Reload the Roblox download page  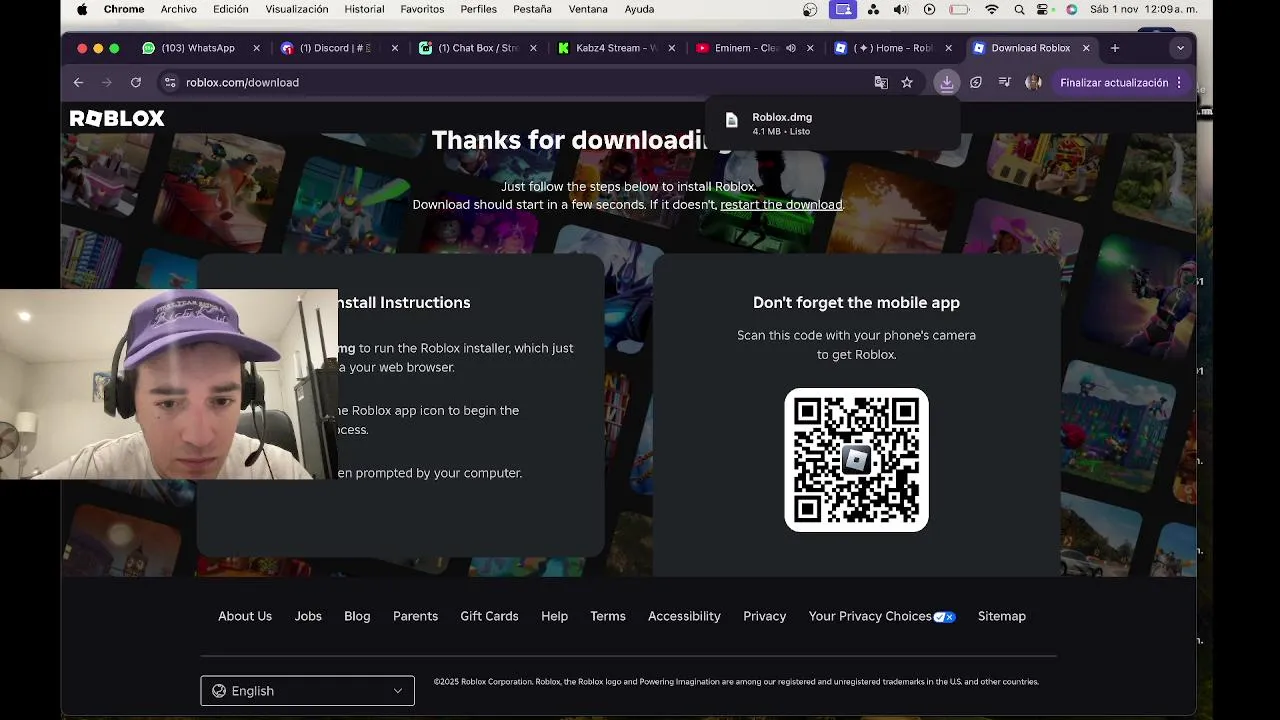[136, 82]
